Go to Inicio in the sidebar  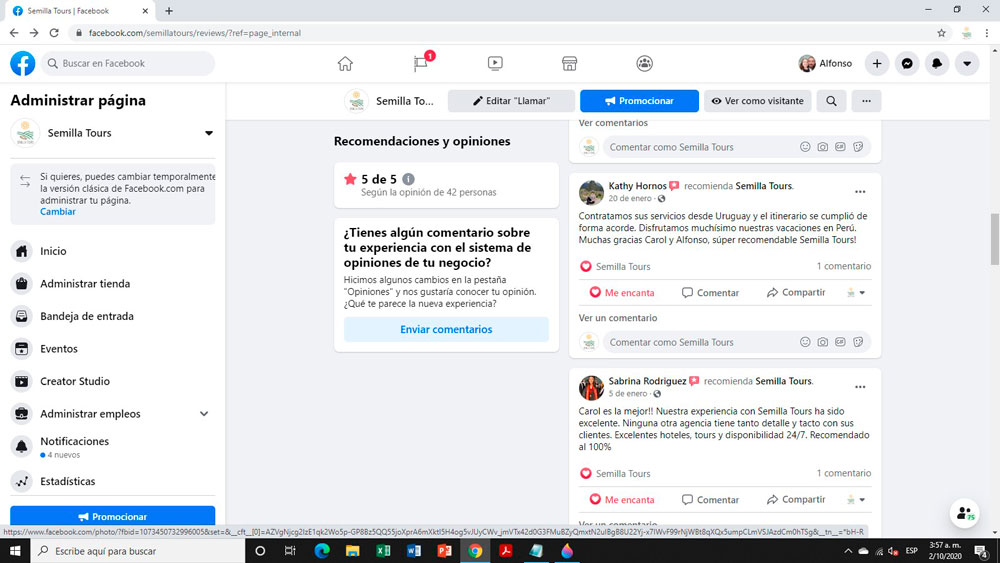pyautogui.click(x=112, y=251)
